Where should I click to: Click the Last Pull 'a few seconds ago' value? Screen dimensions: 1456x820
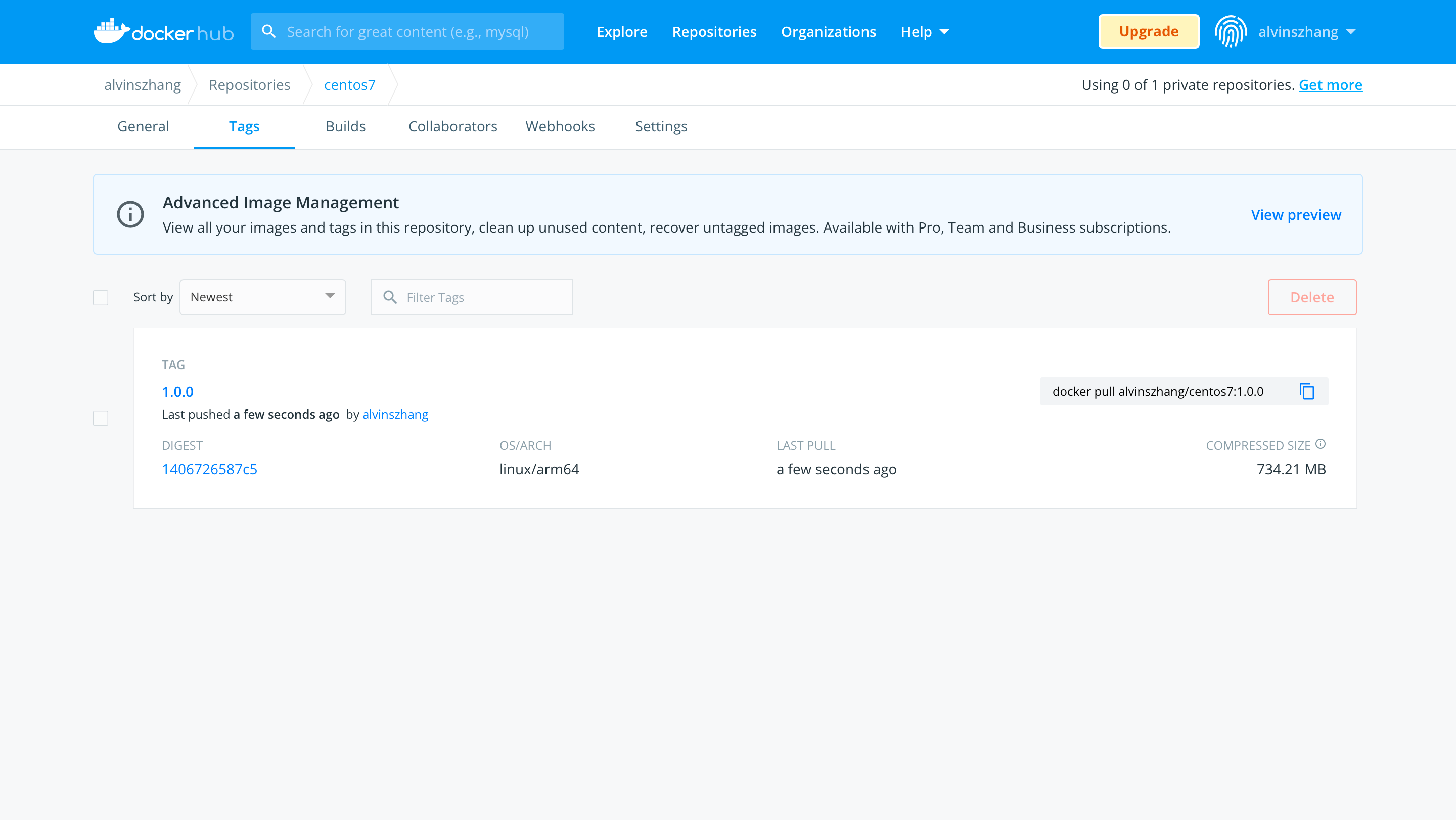pyautogui.click(x=837, y=469)
